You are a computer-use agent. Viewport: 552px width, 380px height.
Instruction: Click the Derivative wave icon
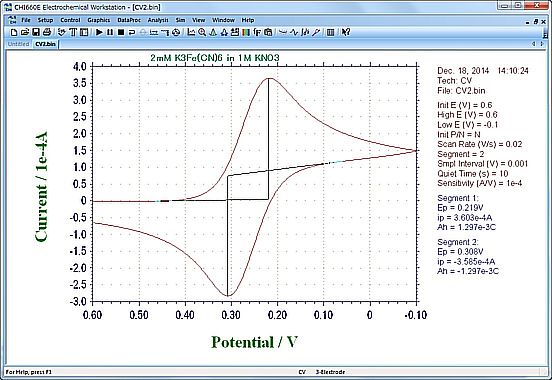[x=294, y=32]
